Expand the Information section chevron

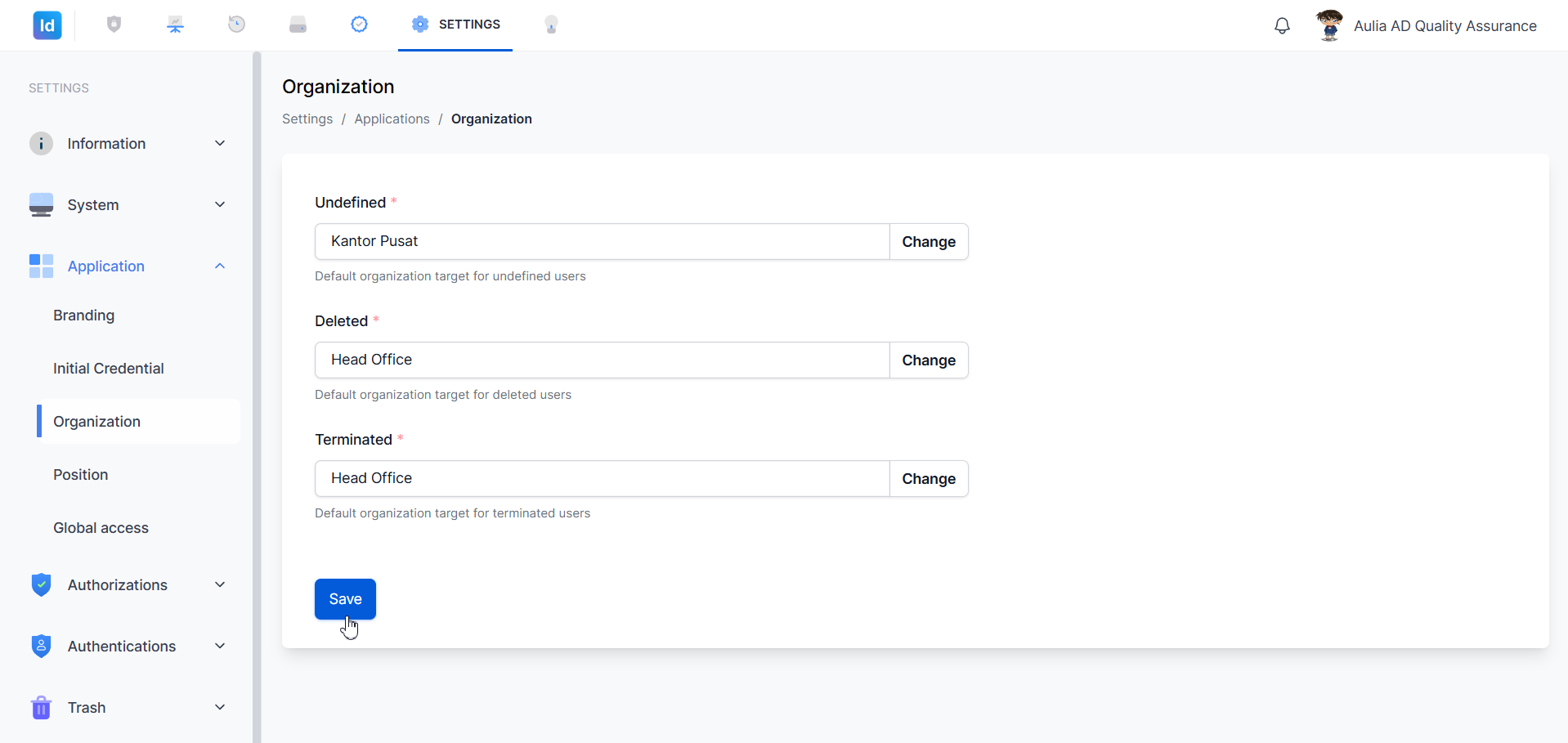click(x=220, y=143)
